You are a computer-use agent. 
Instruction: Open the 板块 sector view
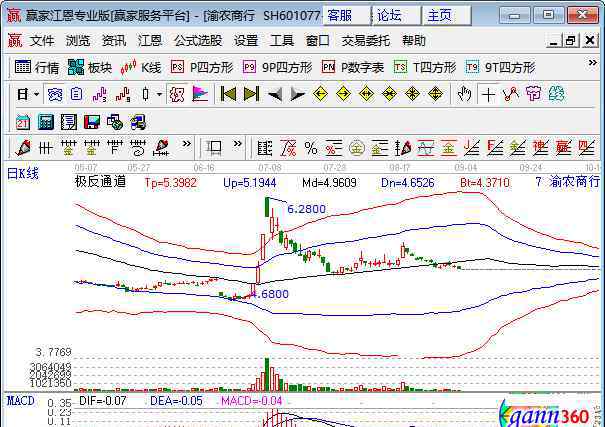point(90,68)
